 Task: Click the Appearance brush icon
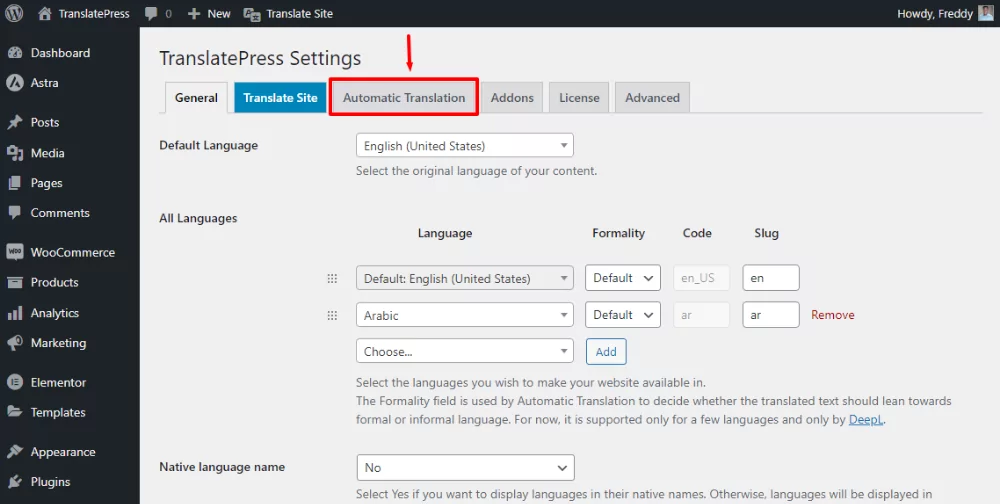coord(15,452)
